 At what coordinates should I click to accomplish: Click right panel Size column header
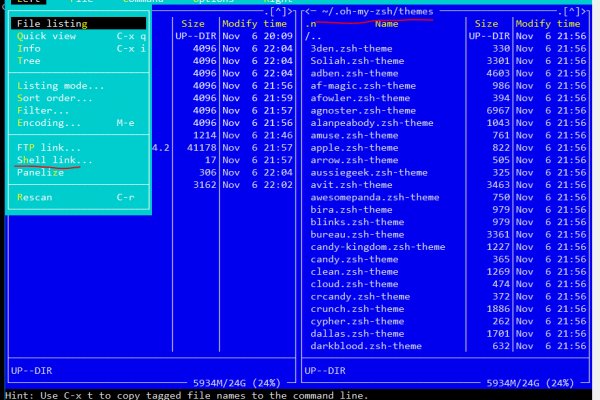[486, 22]
